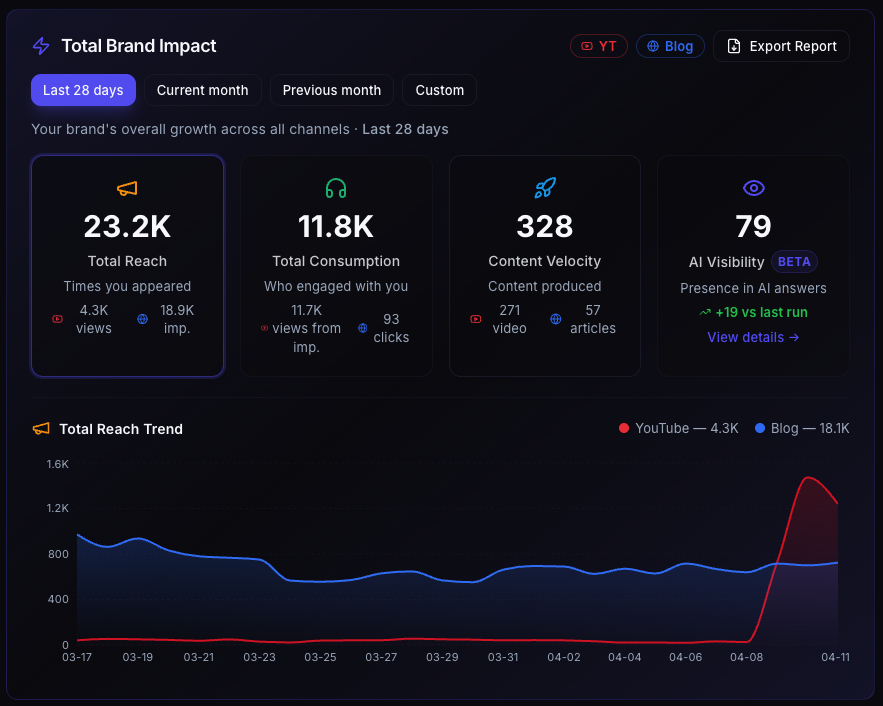Open the Current month view
Screen dimensions: 883x706
click(202, 90)
